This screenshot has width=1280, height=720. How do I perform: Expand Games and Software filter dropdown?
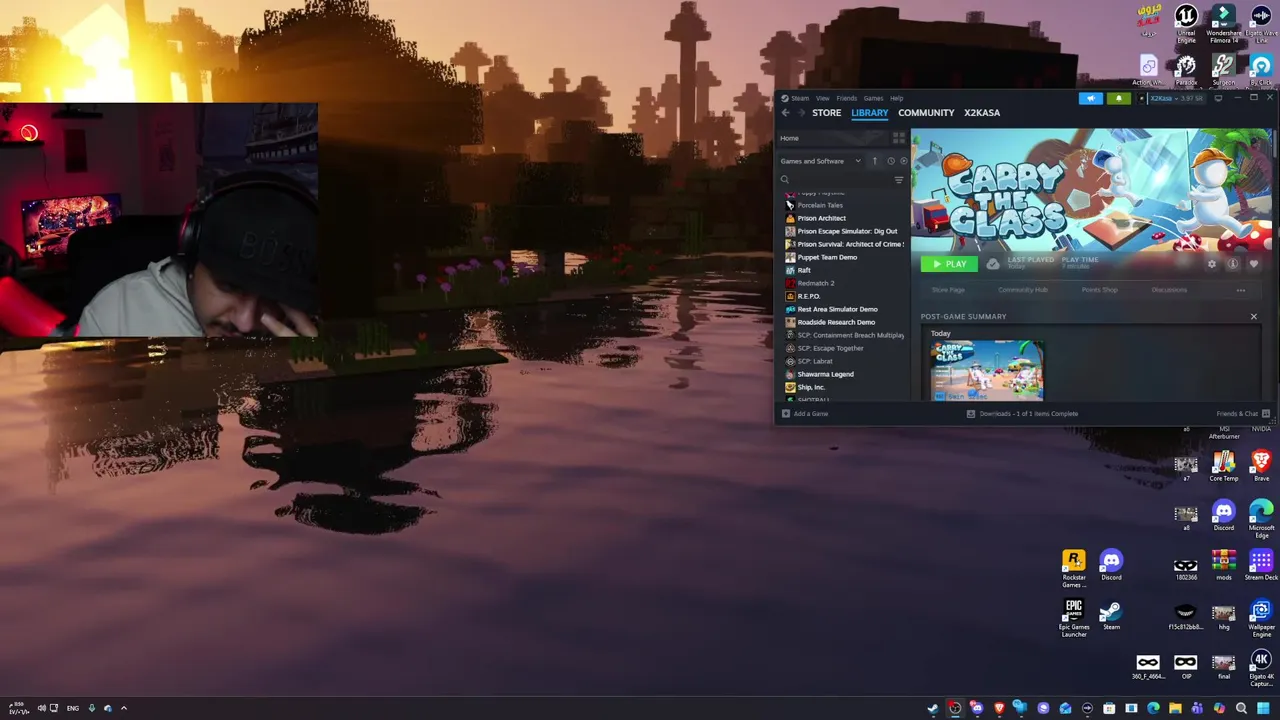pos(820,161)
